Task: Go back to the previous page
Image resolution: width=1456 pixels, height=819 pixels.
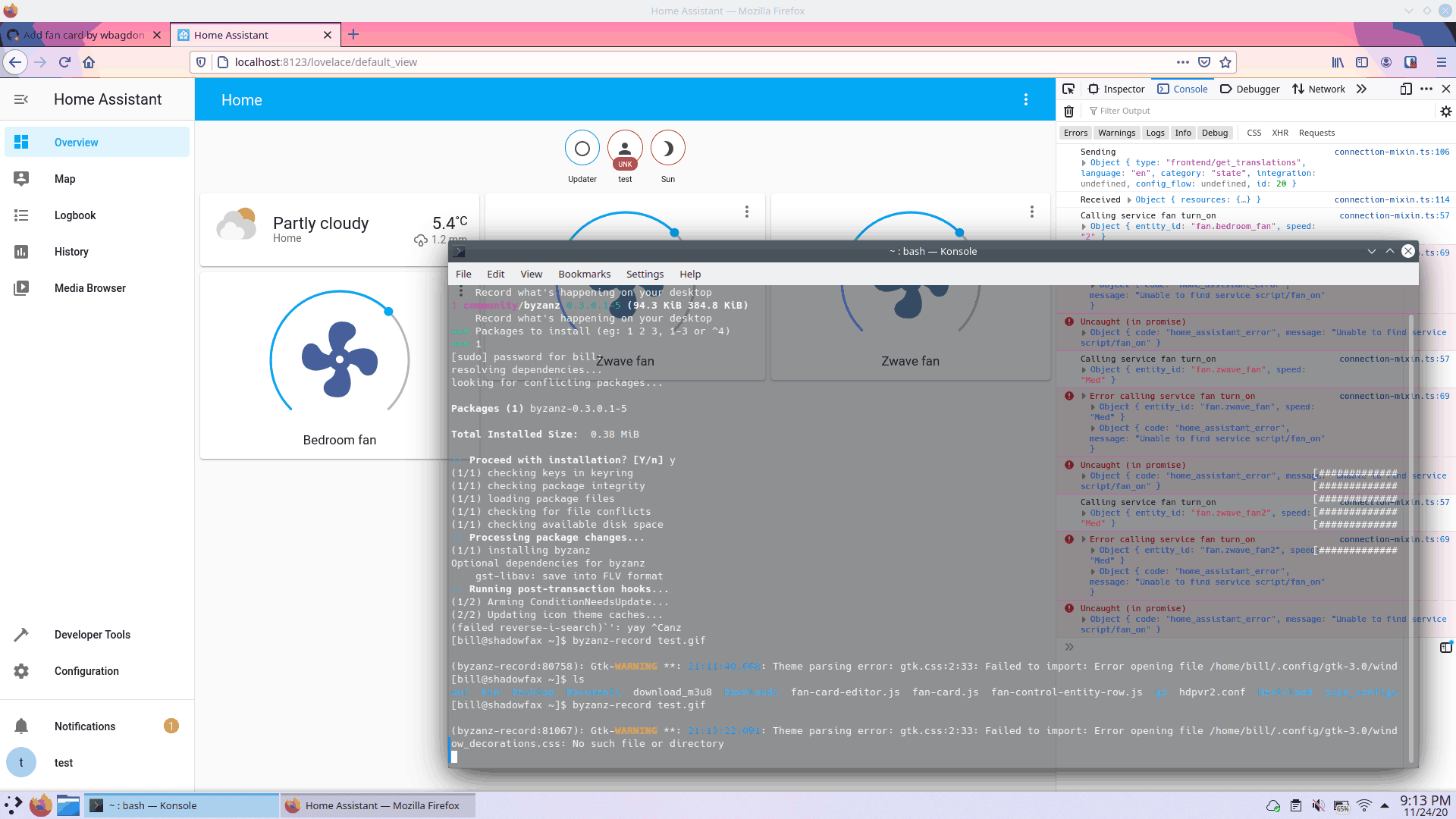Action: pos(15,62)
